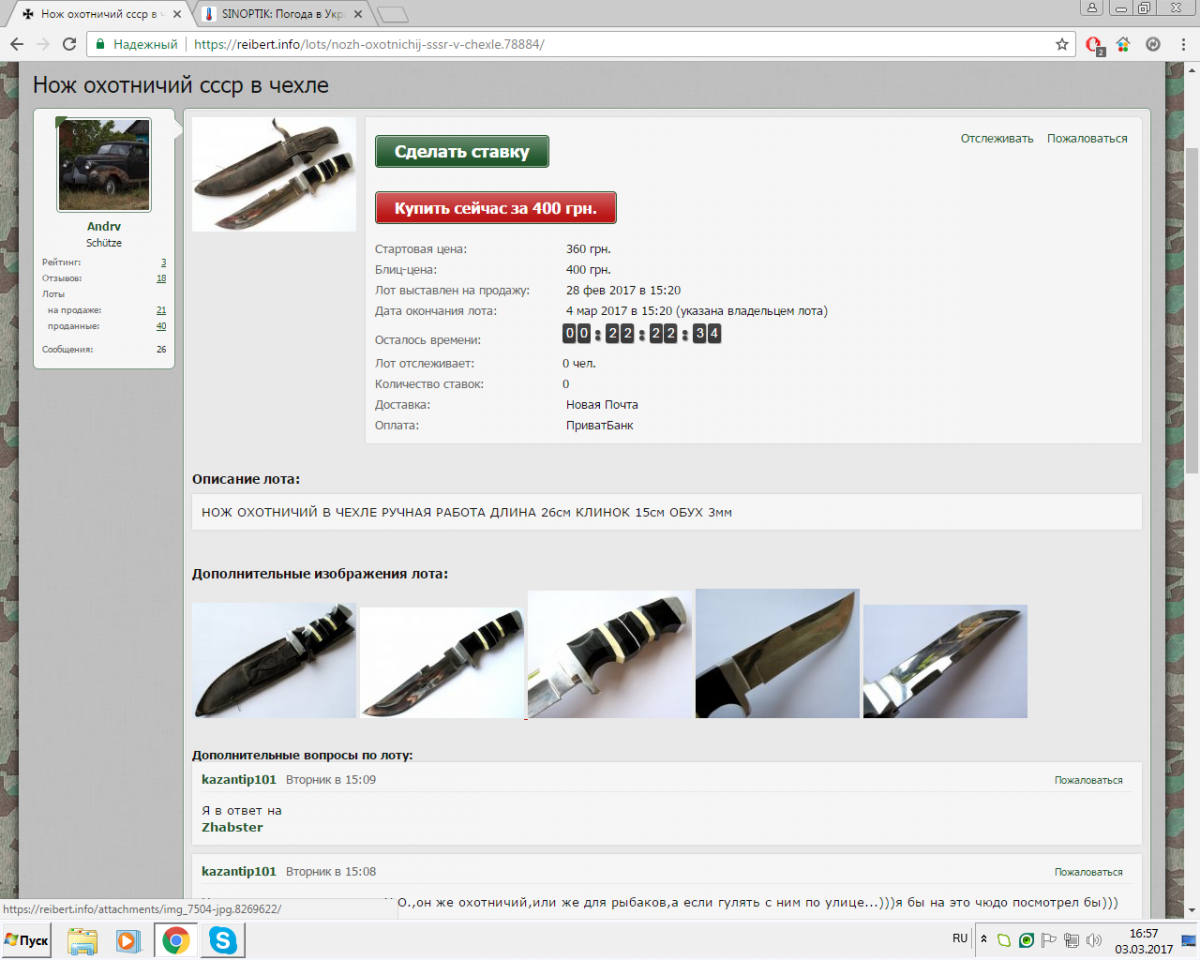Open the проданные count 40

click(161, 326)
